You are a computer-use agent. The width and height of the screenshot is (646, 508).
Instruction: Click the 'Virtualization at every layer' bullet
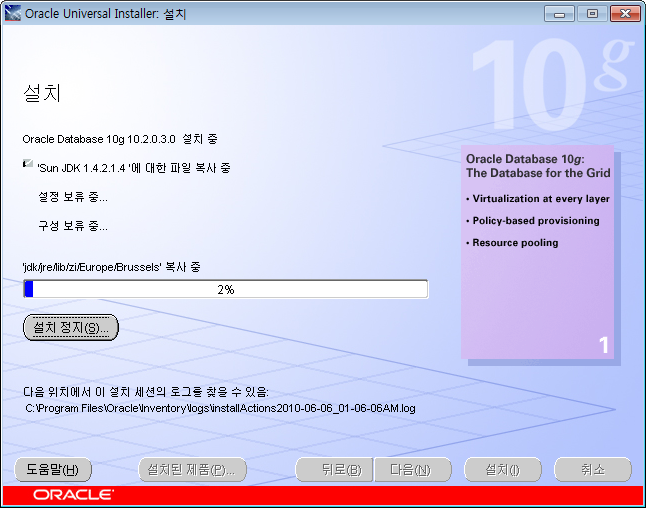point(541,199)
